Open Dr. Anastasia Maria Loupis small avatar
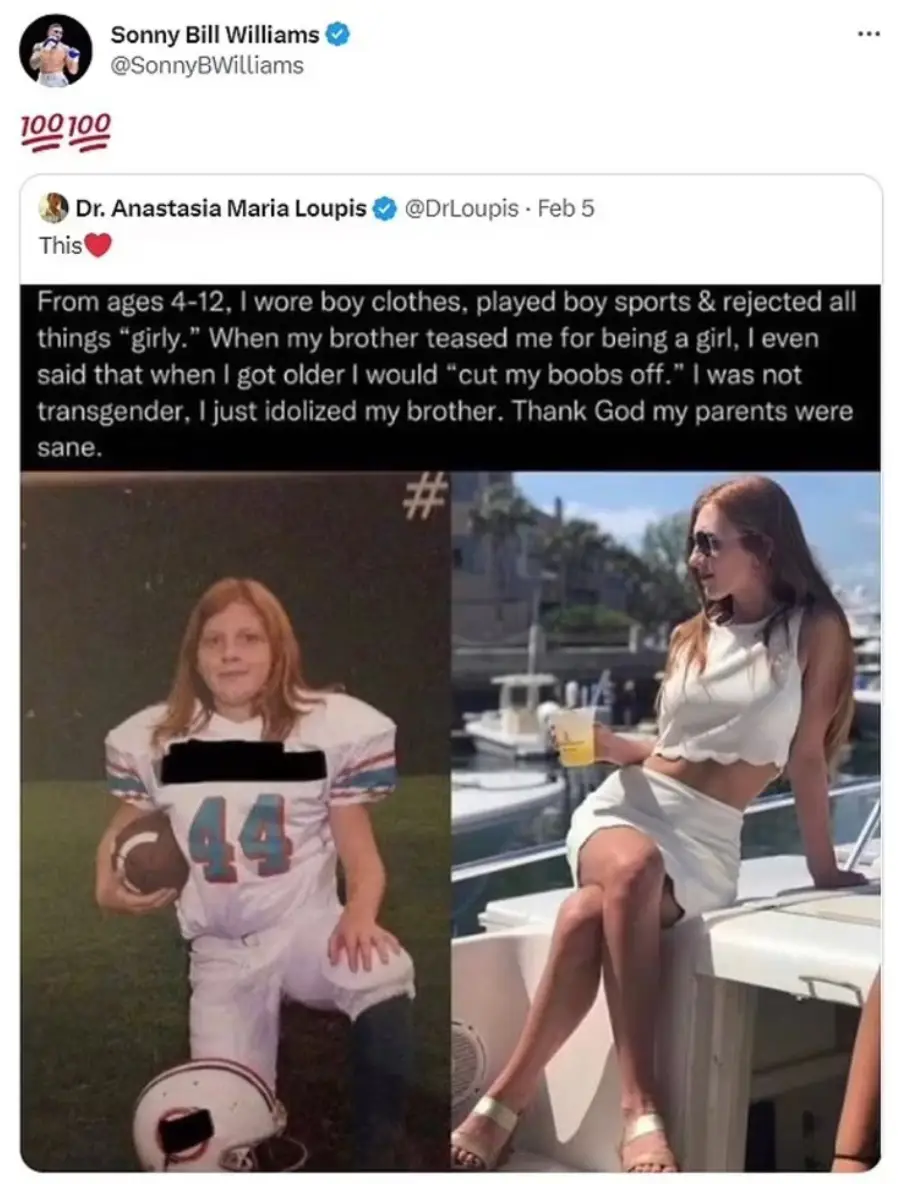 (53, 208)
